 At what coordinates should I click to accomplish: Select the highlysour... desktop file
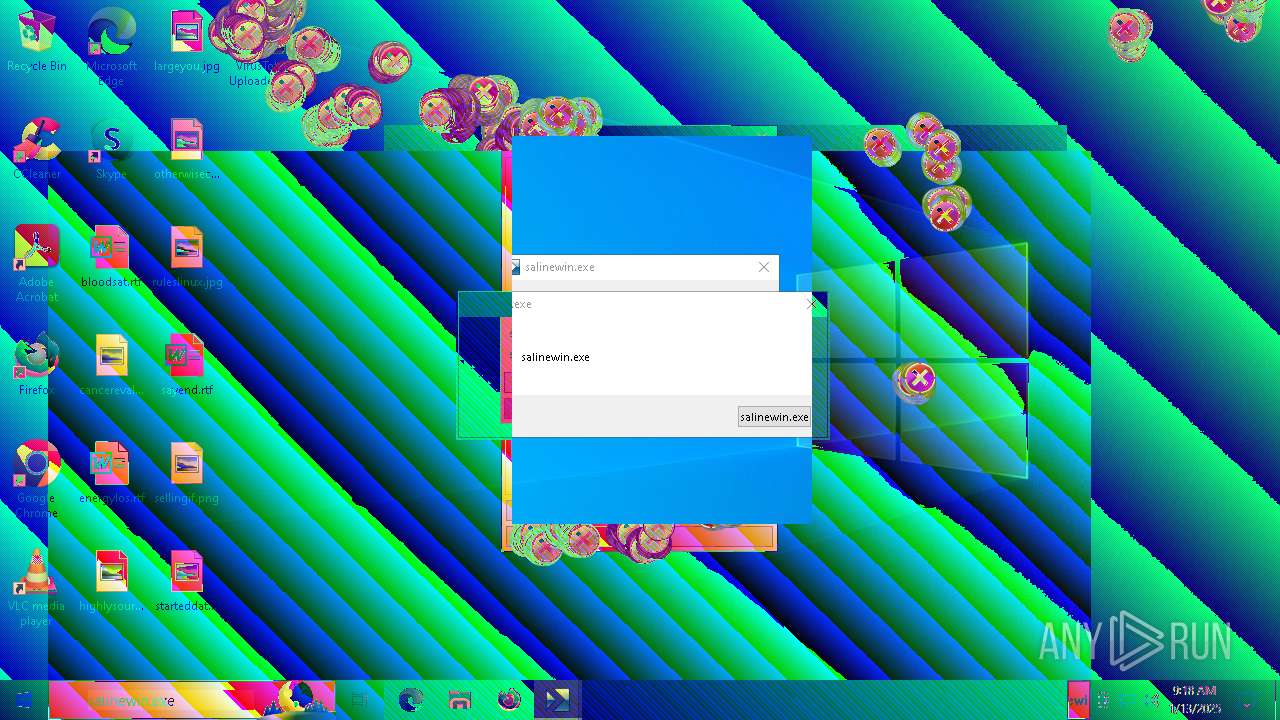point(111,582)
